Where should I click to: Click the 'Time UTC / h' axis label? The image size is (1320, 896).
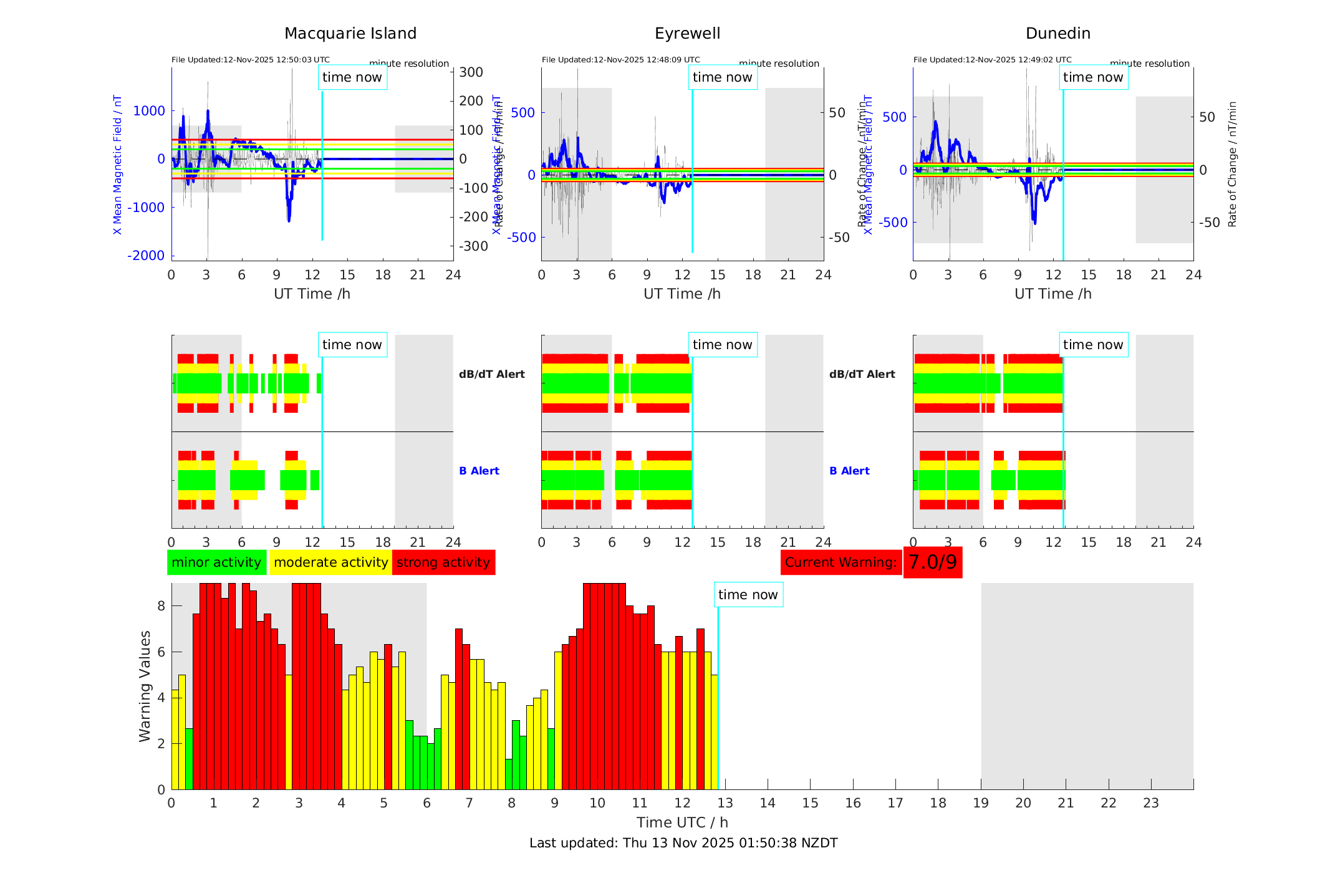(x=682, y=822)
